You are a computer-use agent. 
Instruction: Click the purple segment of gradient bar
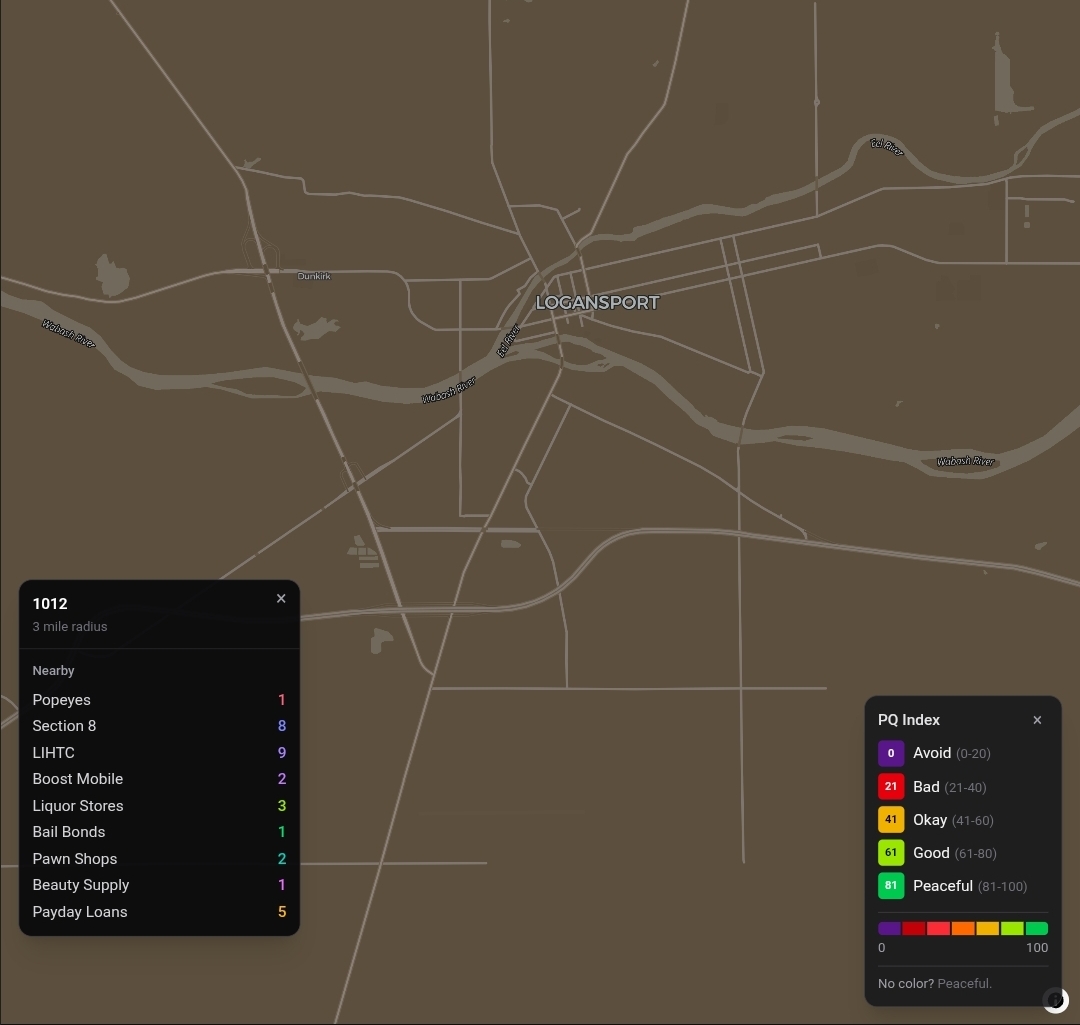[x=889, y=929]
